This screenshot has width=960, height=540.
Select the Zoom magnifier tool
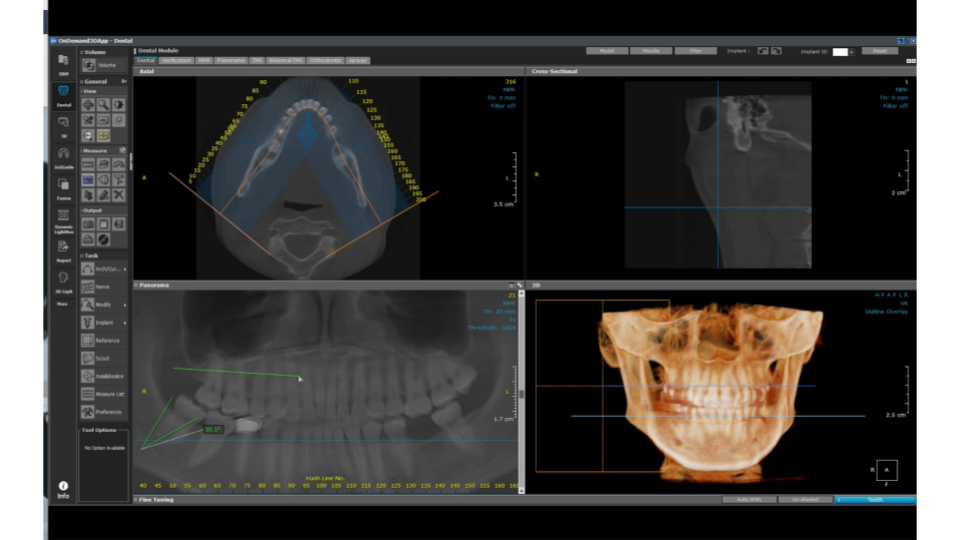[103, 105]
